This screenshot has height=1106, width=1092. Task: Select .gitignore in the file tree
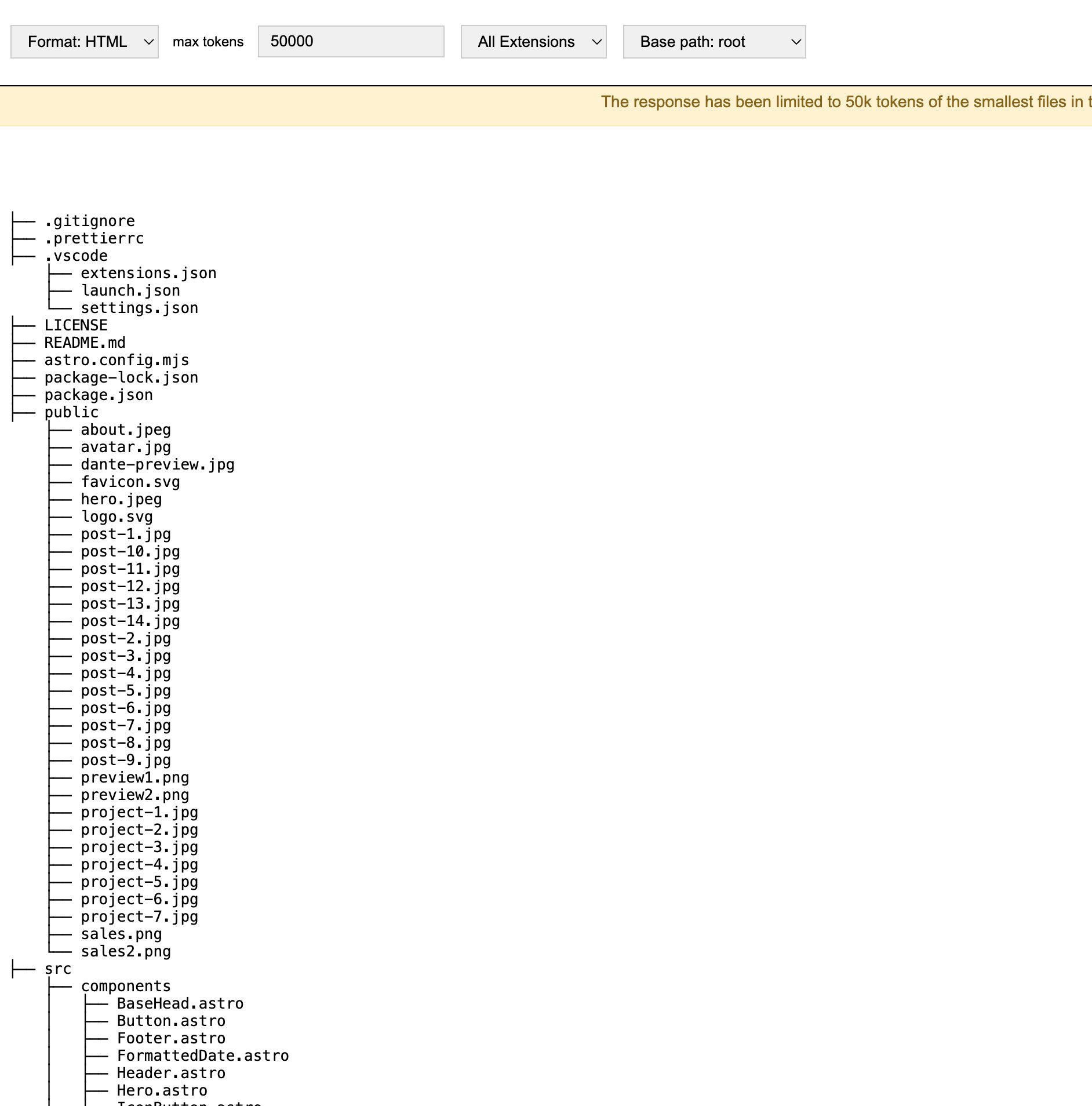(89, 221)
